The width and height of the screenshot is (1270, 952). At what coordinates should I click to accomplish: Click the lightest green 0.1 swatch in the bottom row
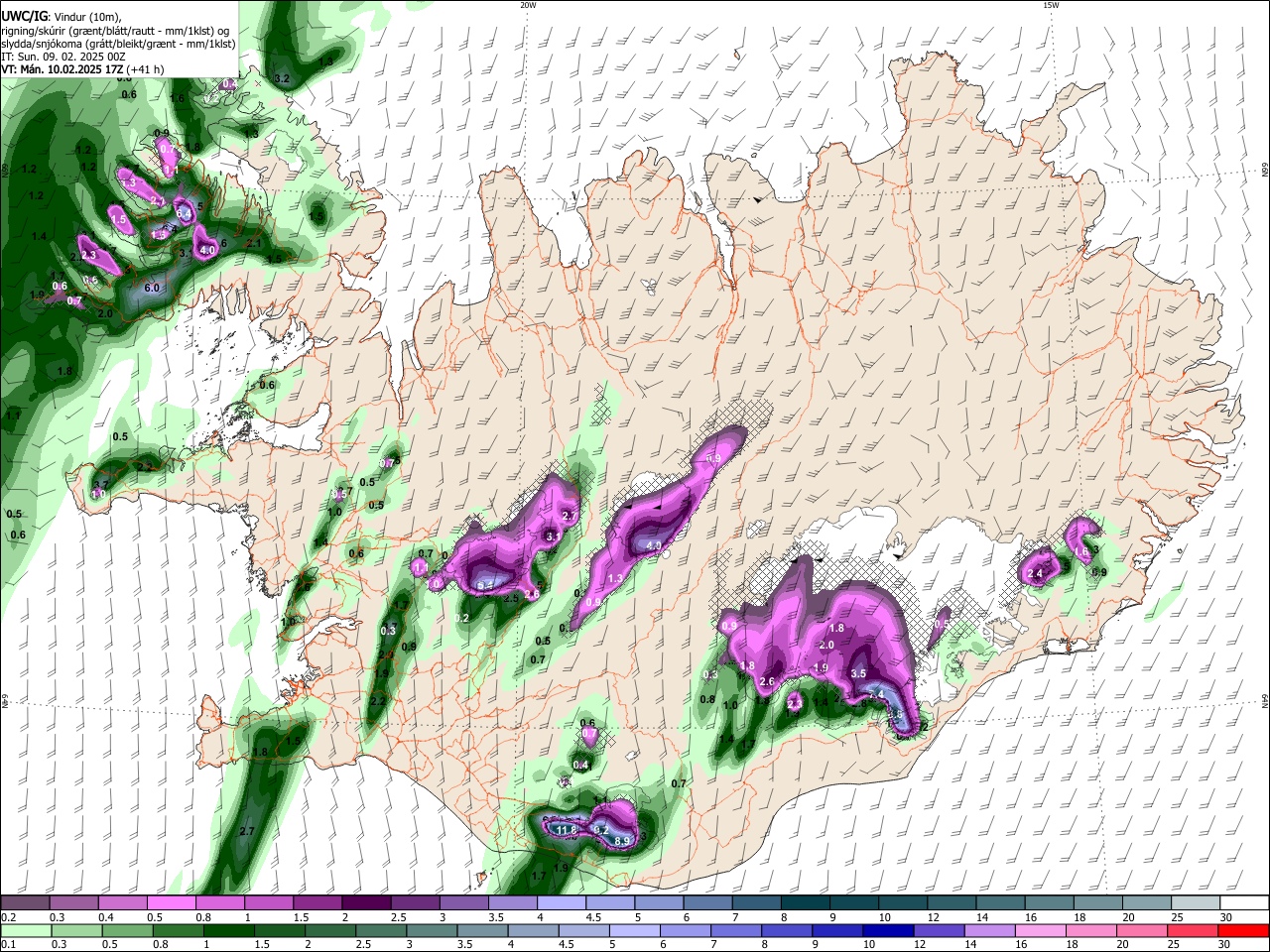(25, 930)
